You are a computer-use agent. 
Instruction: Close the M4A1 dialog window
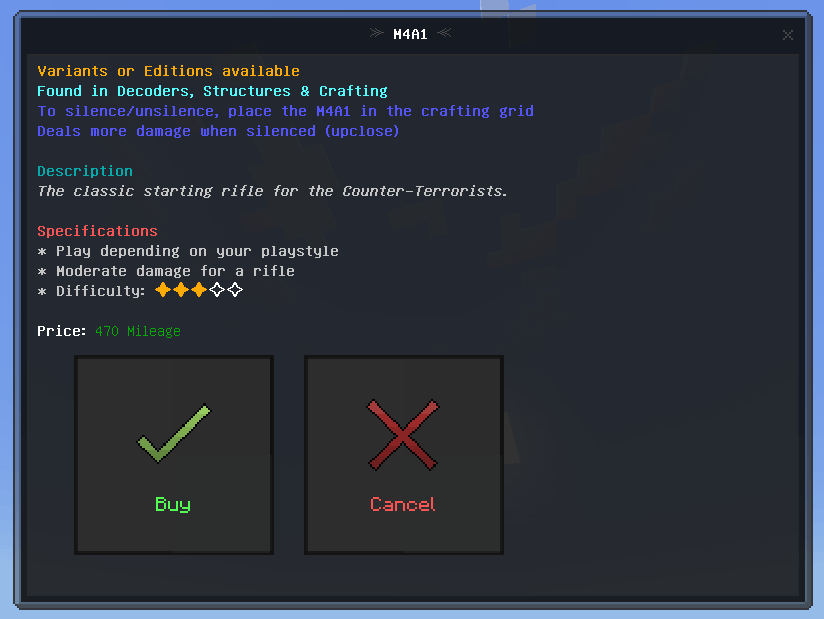coord(787,35)
